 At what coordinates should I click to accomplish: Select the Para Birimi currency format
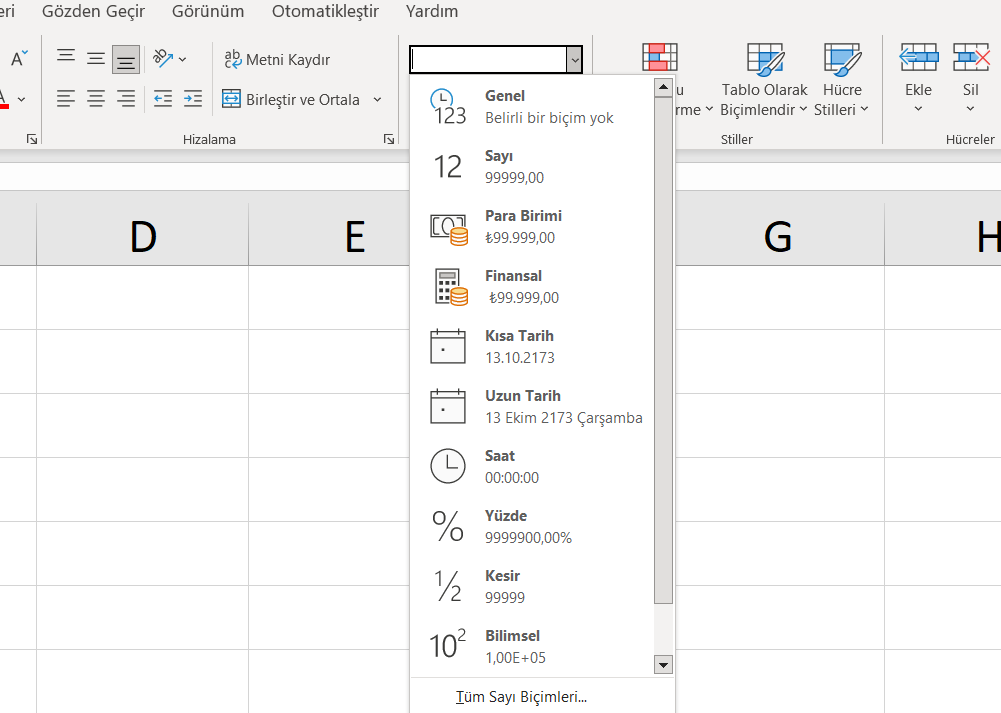pos(532,227)
